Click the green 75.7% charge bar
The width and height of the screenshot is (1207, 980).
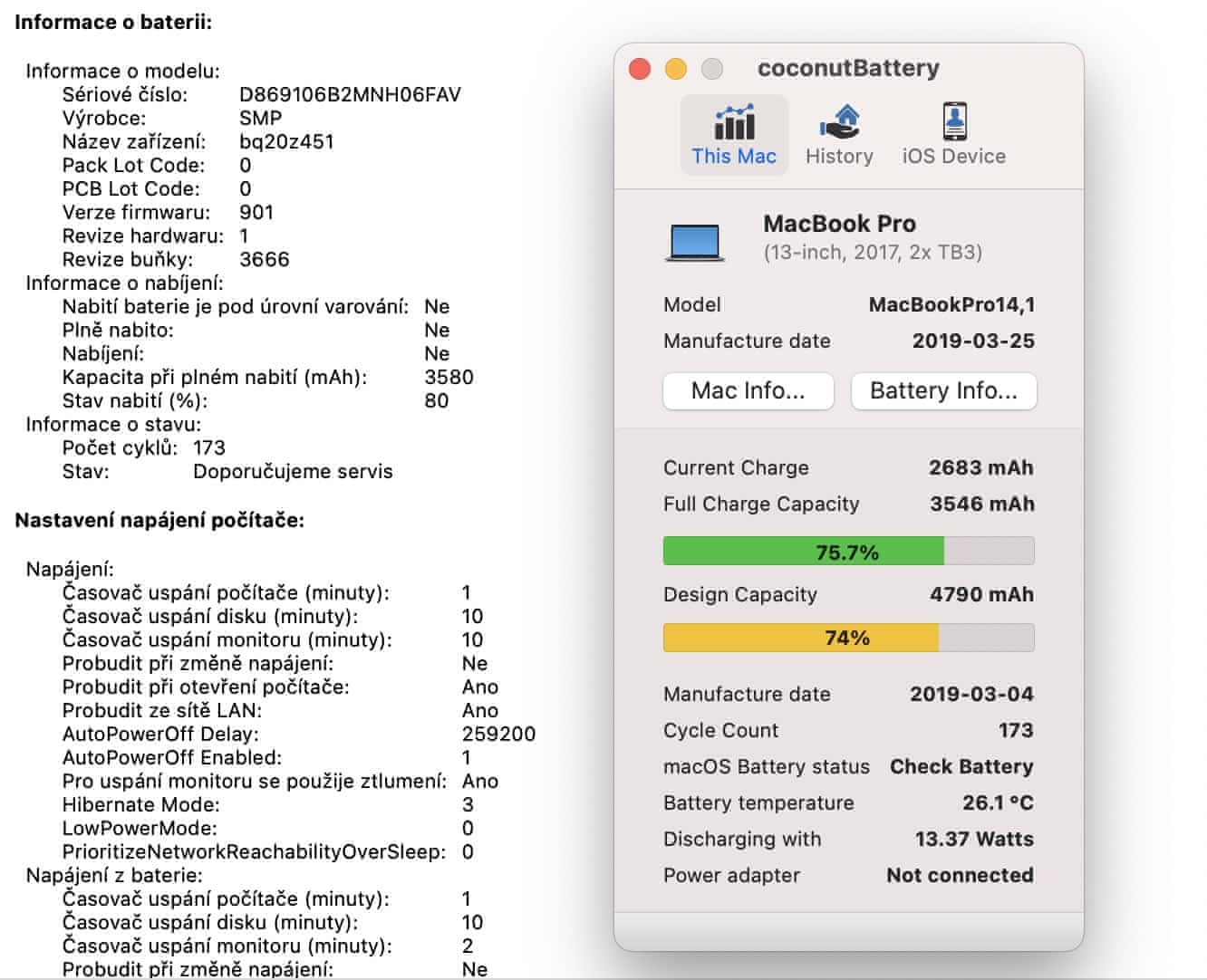(848, 552)
